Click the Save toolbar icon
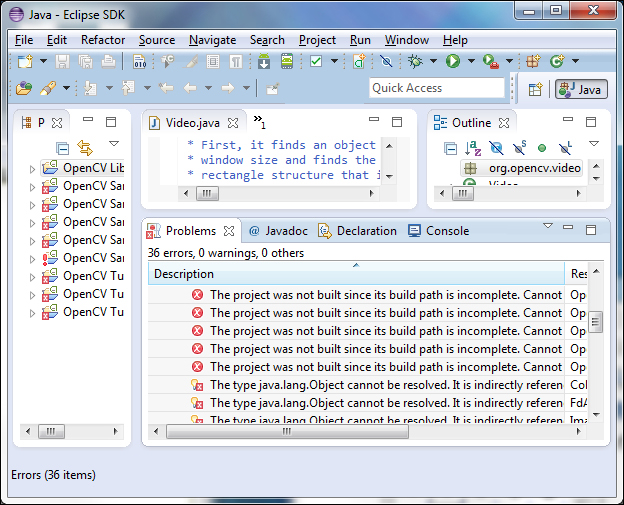The height and width of the screenshot is (505, 624). tap(62, 62)
